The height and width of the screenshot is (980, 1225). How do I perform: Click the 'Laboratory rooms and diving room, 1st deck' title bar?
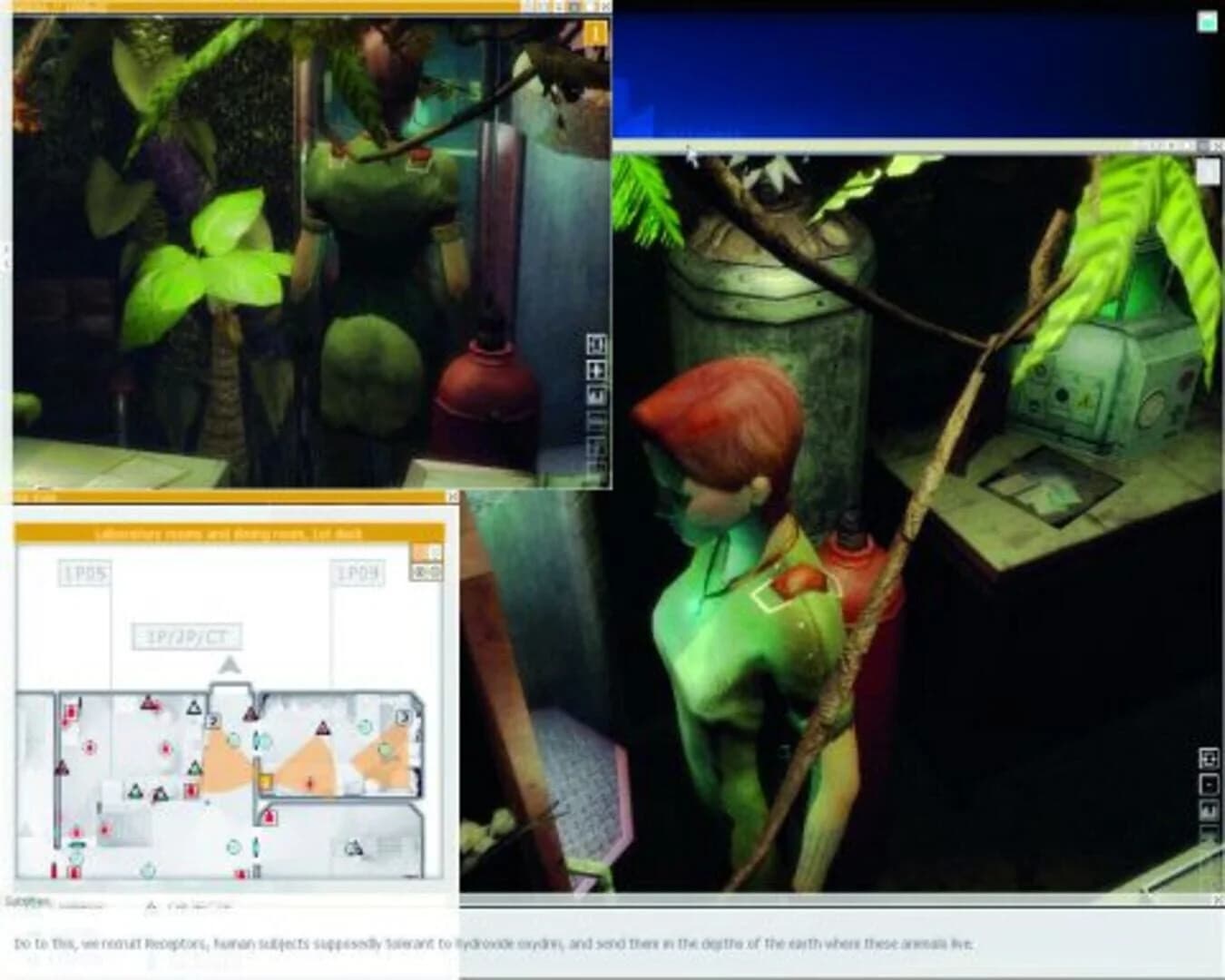pyautogui.click(x=230, y=534)
